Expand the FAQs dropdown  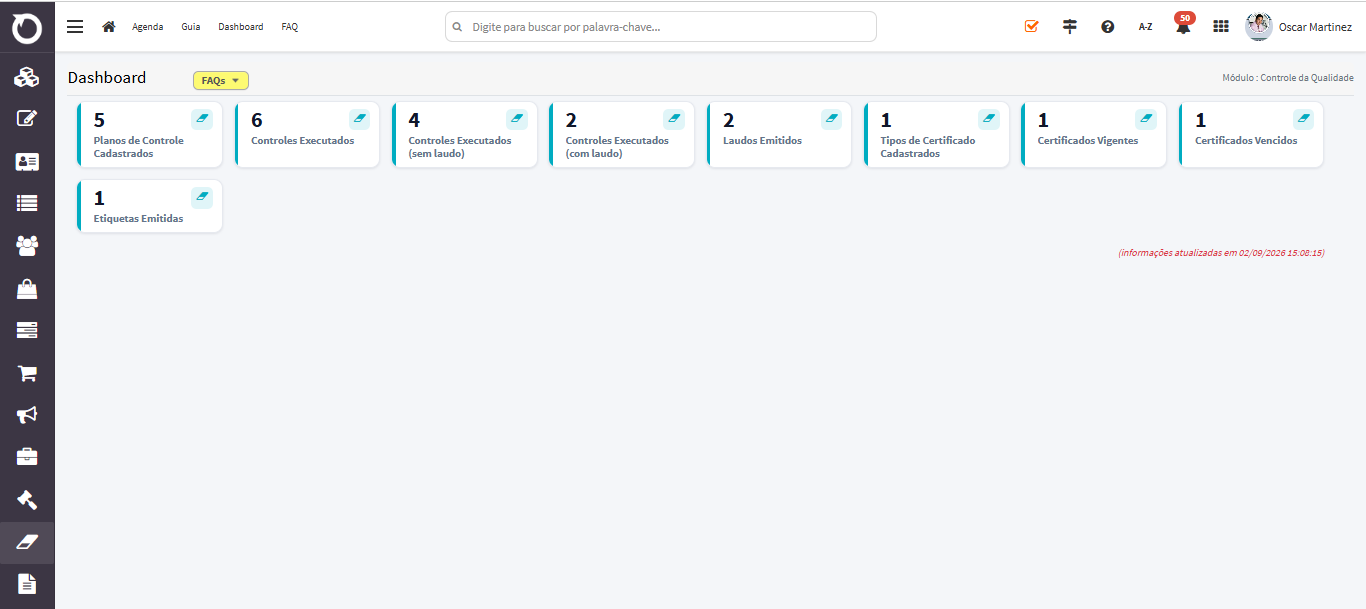[220, 81]
